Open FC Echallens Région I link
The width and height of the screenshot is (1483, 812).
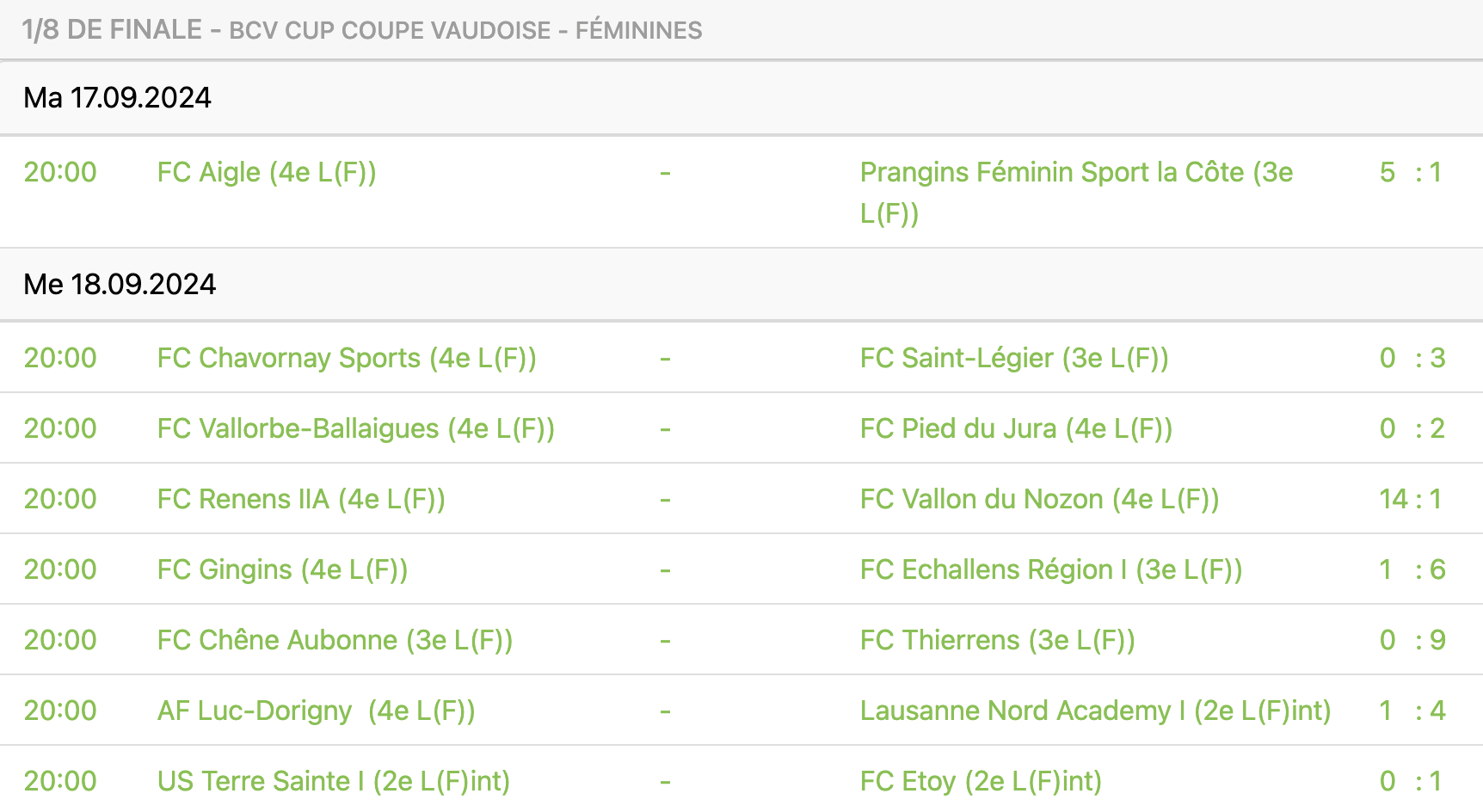(1051, 569)
